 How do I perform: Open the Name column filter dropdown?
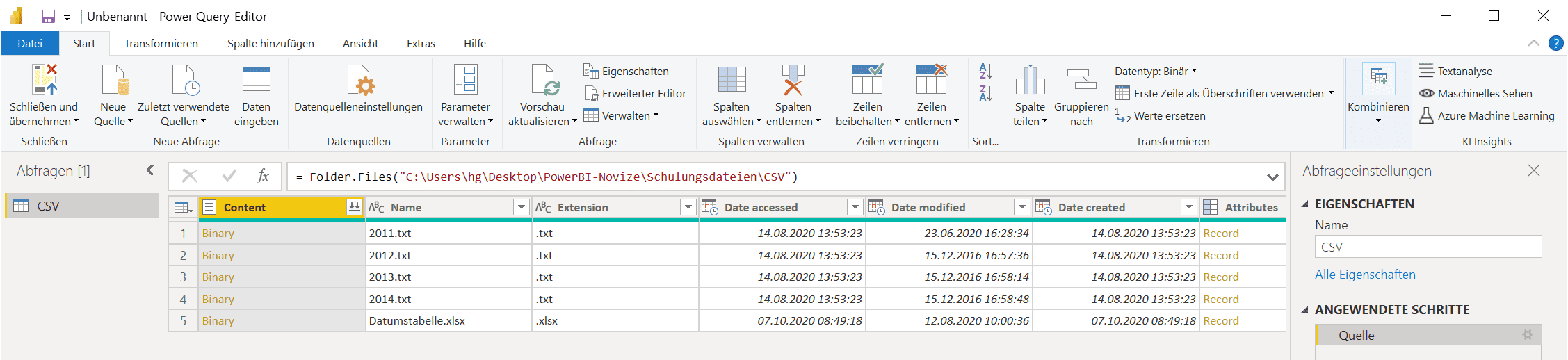click(521, 207)
